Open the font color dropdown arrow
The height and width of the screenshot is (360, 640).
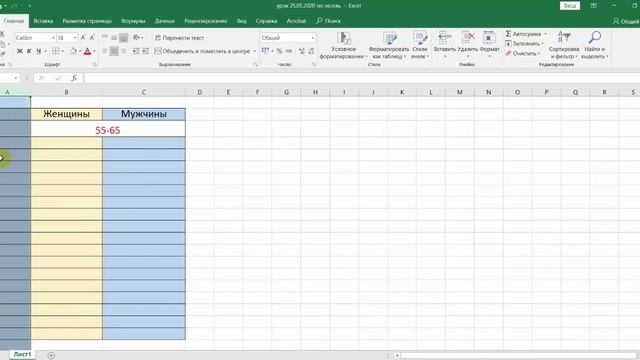click(x=94, y=51)
